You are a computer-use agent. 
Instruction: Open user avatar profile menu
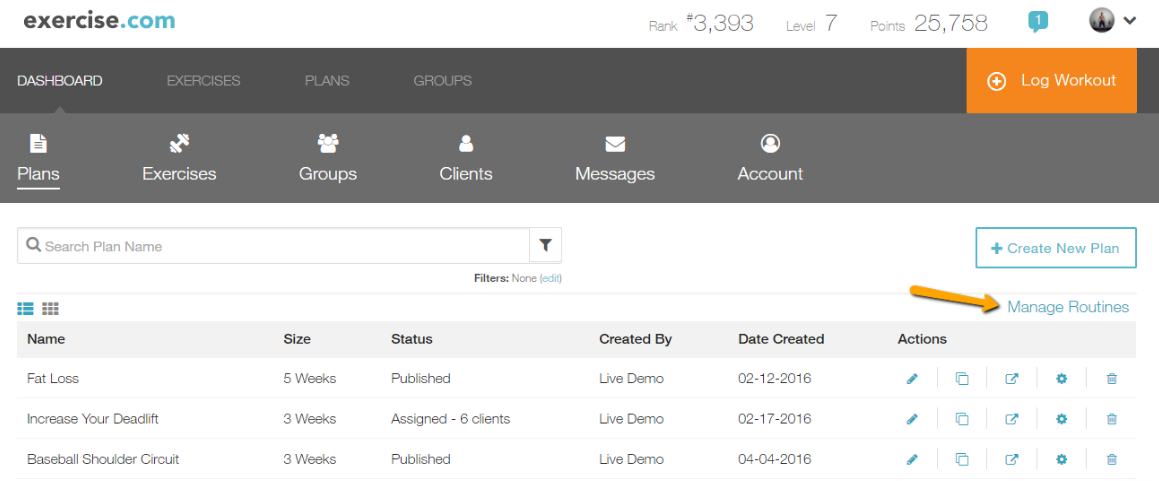point(1112,21)
